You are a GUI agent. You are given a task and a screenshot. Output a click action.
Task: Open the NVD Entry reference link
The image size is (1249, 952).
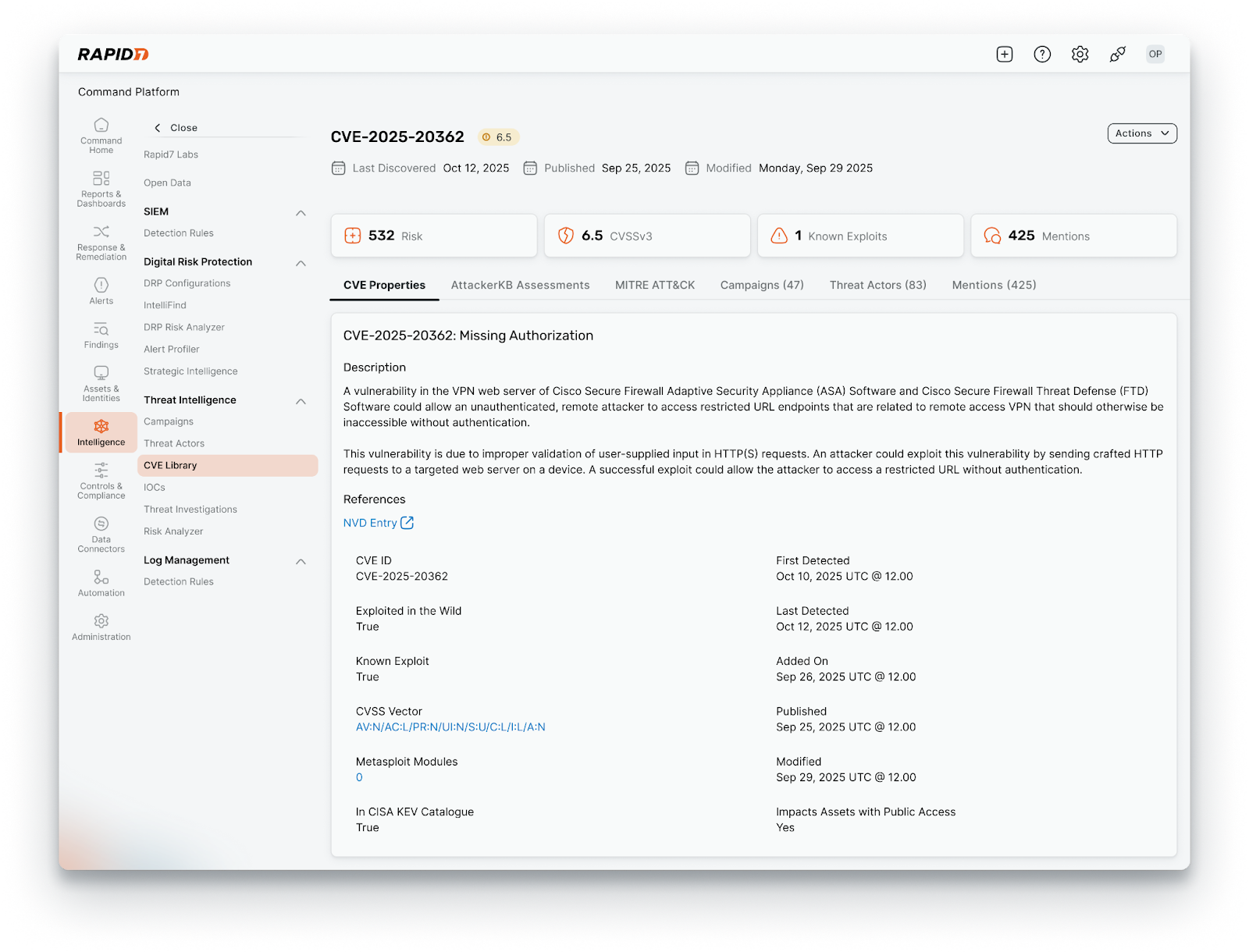tap(378, 523)
